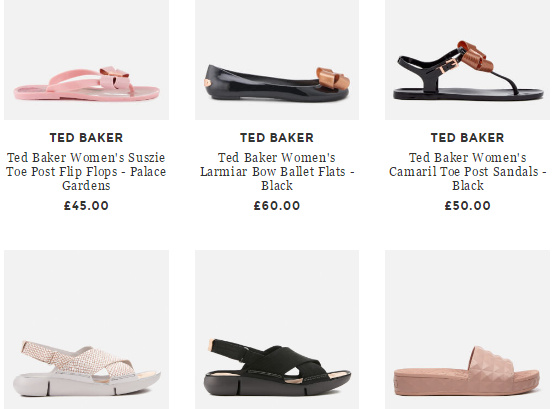Image resolution: width=556 pixels, height=409 pixels.
Task: Click the rose gold bow on ballet flat
Action: (x=333, y=78)
